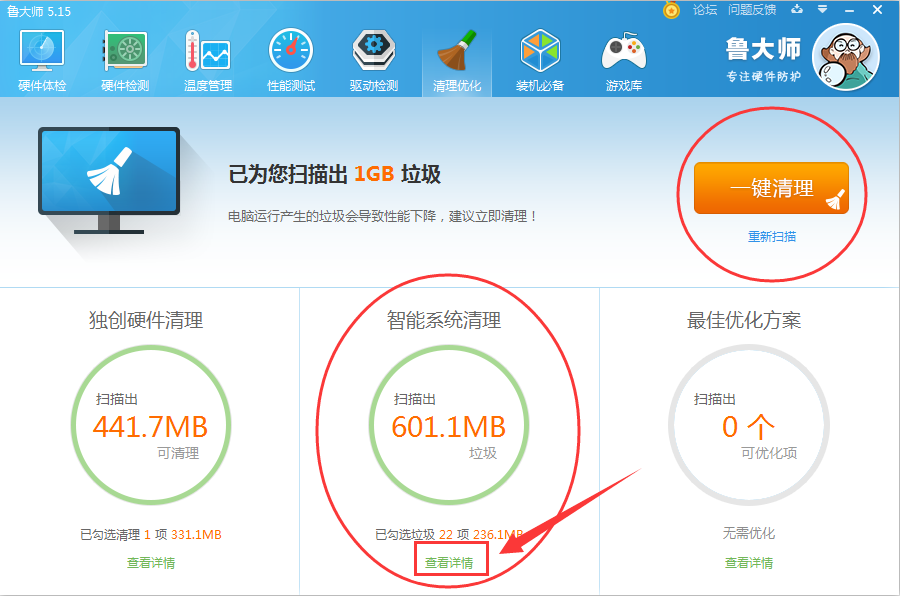This screenshot has width=900, height=596.
Task: View details under 独创硬件清理
Action: pos(151,560)
